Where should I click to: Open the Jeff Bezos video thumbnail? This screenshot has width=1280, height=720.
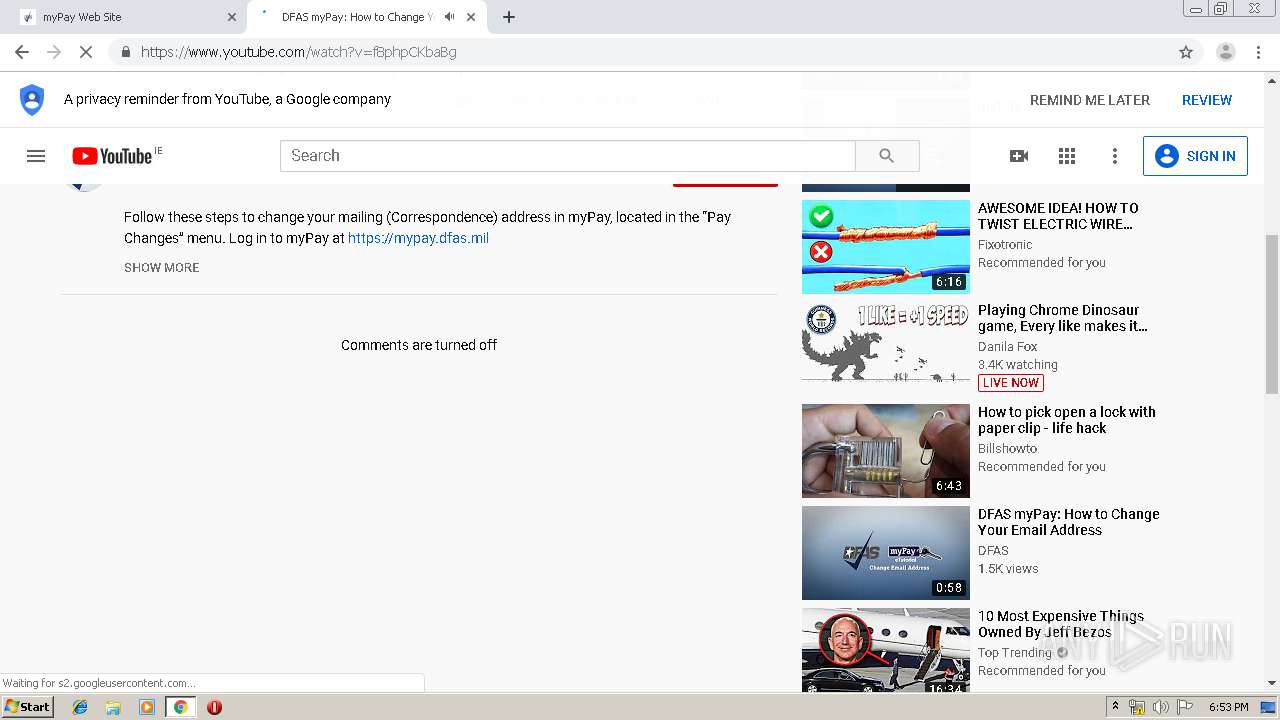click(886, 650)
